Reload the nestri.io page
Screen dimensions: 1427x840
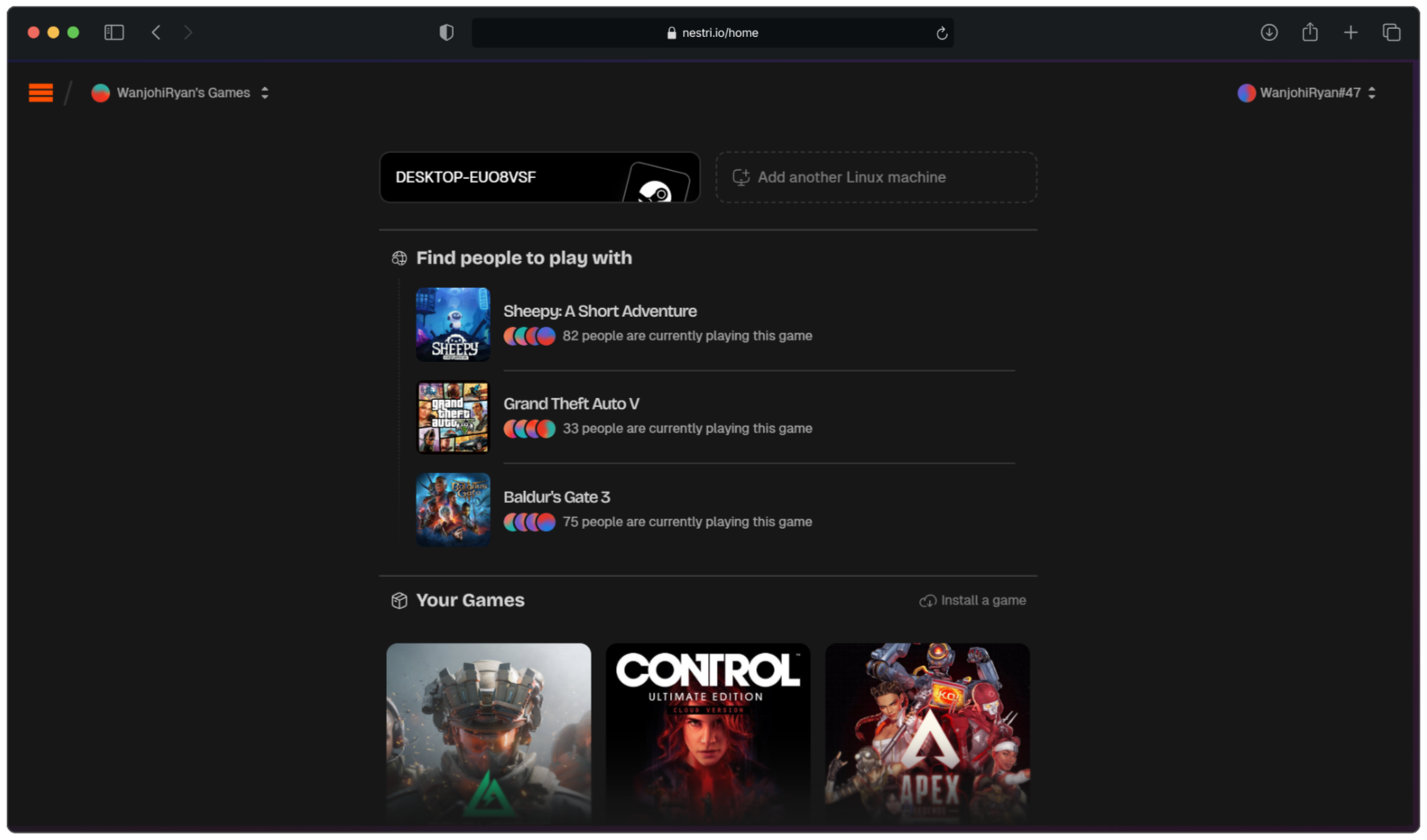(941, 33)
